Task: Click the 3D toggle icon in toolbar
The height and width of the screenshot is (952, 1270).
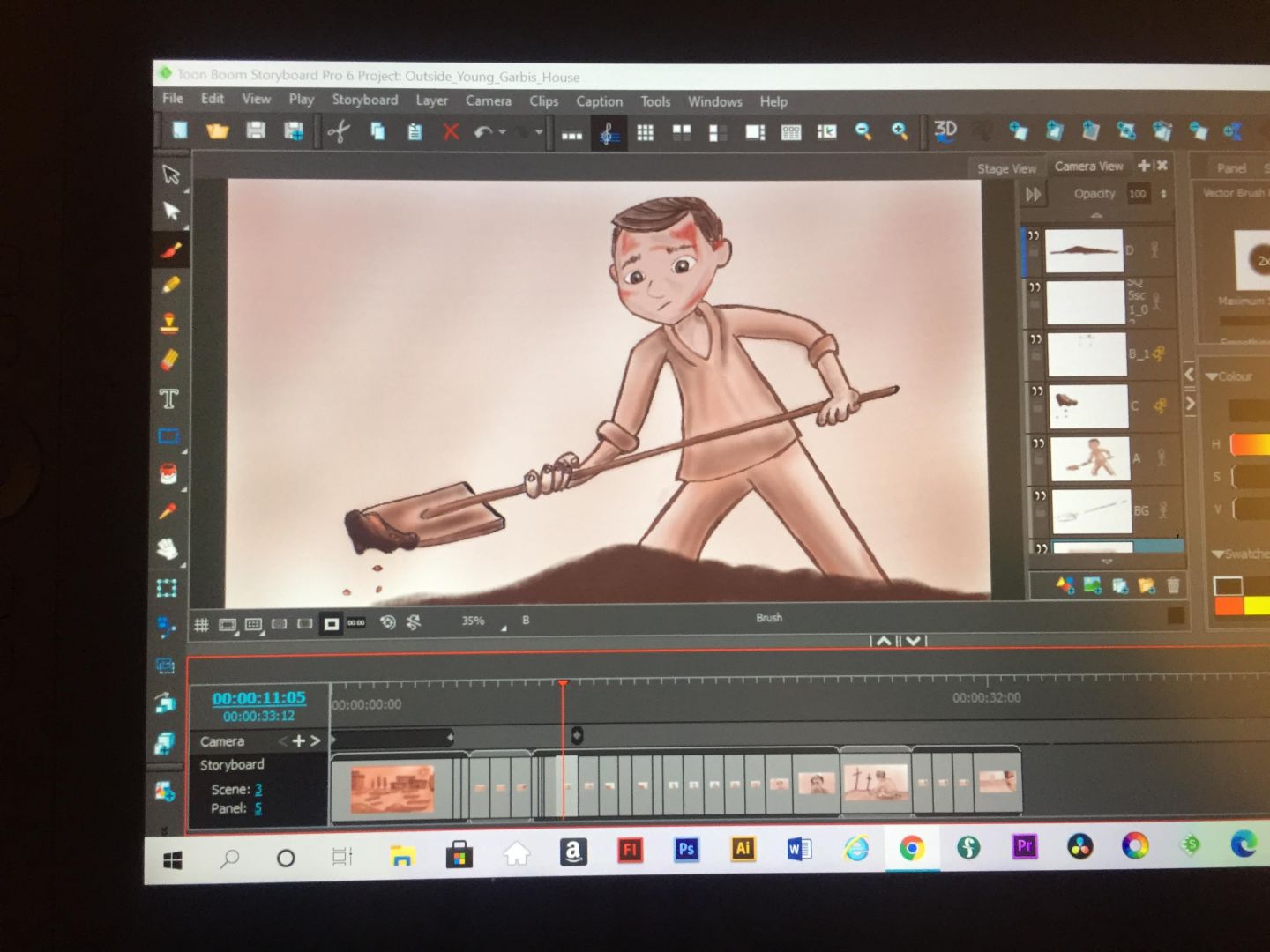Action: pos(945,130)
